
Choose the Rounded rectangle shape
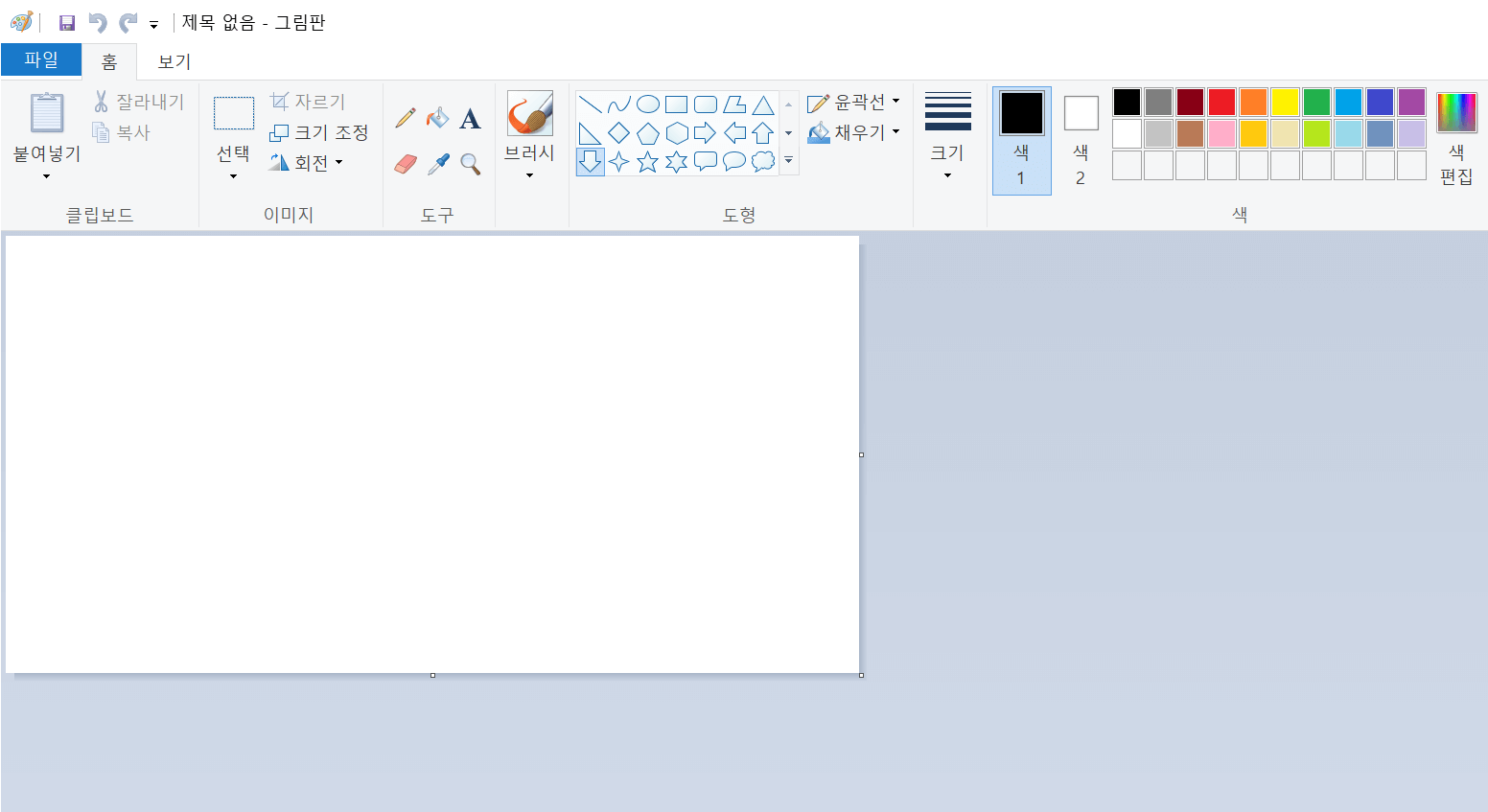(706, 104)
